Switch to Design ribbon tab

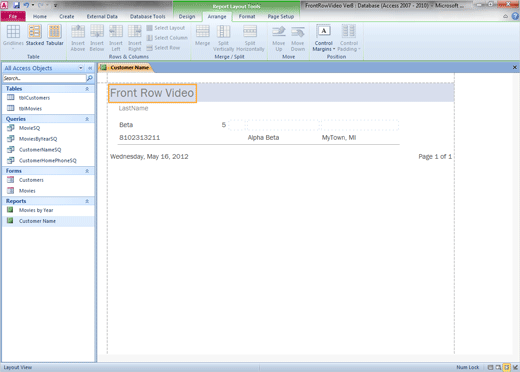coord(187,16)
